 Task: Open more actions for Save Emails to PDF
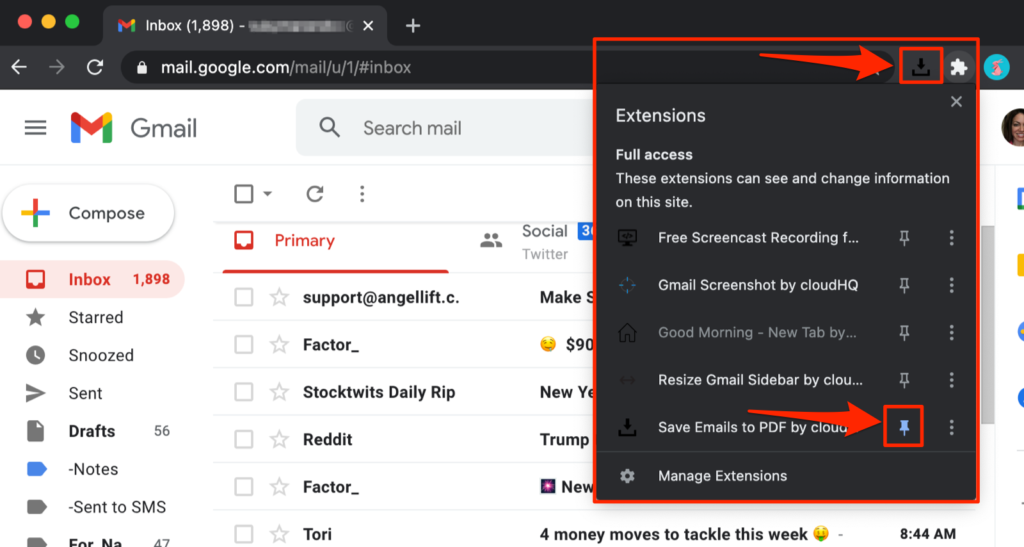(x=952, y=428)
